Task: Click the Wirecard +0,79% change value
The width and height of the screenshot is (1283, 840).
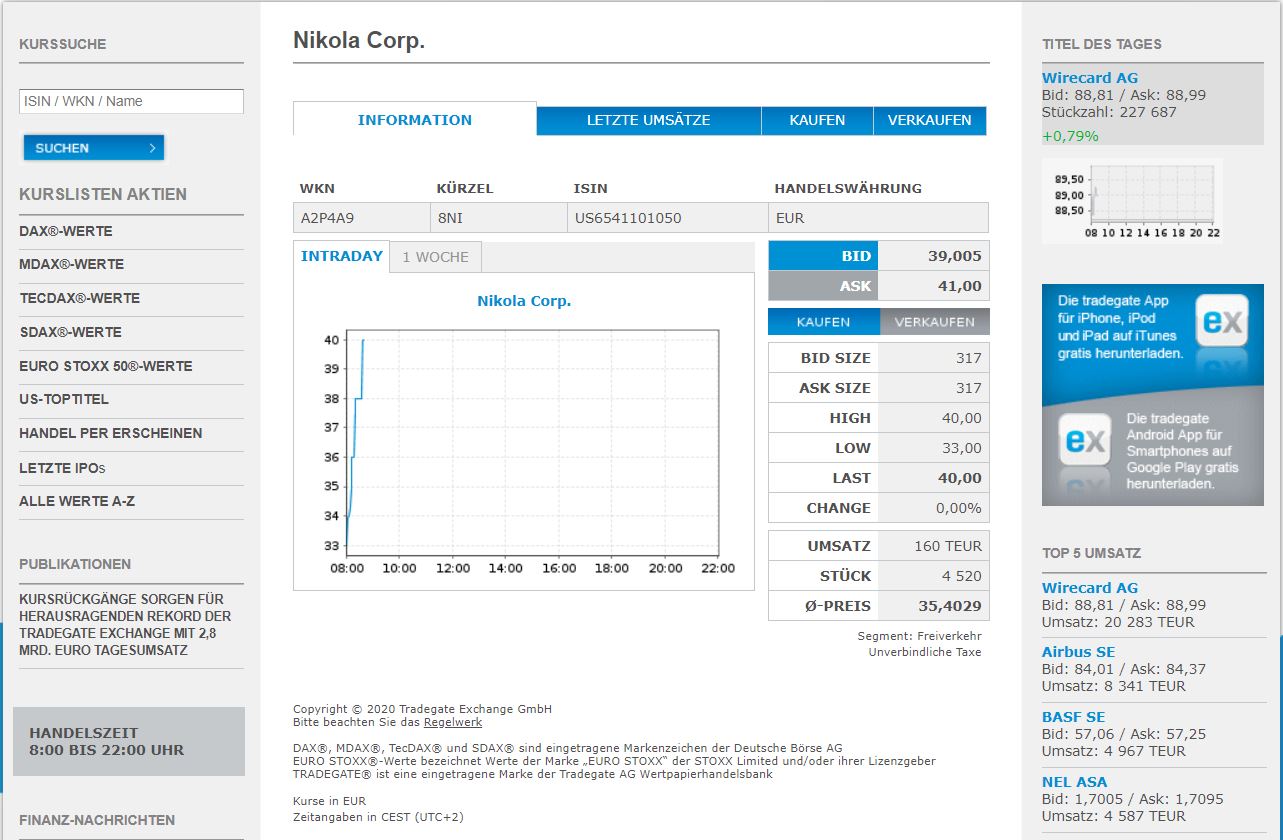Action: pyautogui.click(x=1070, y=136)
